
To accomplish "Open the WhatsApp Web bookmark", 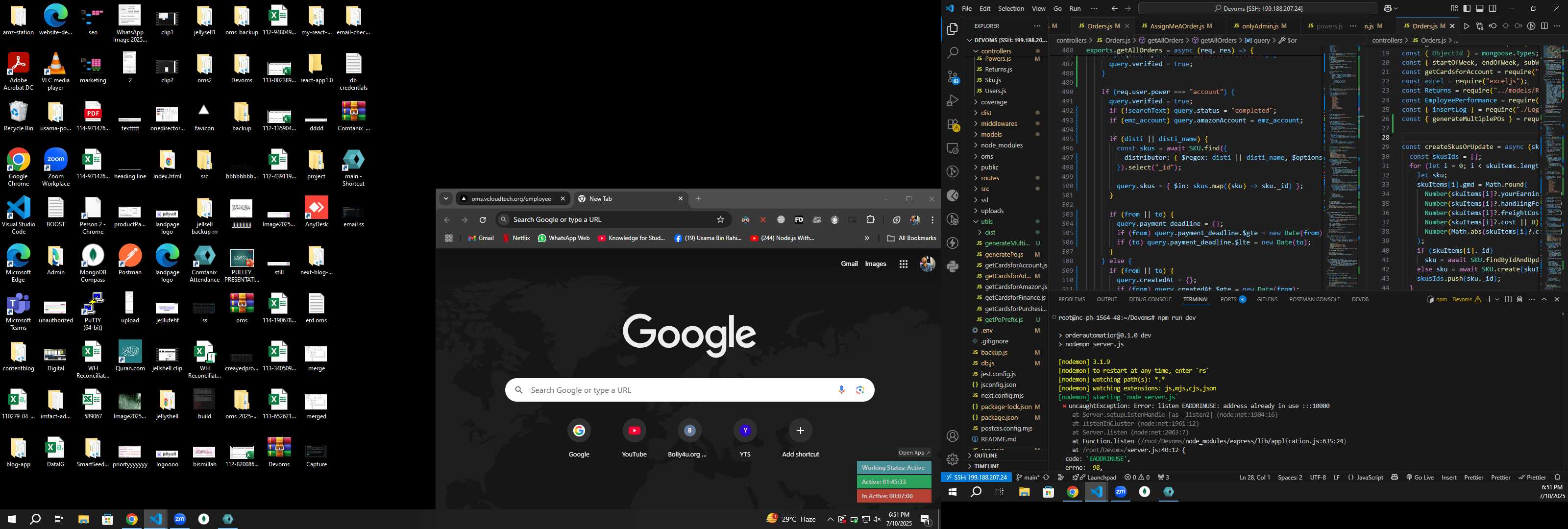I will pyautogui.click(x=563, y=238).
